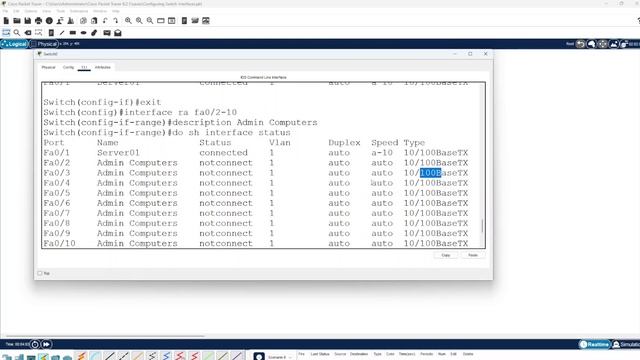Click the Zoom Reset magnifier icon
The width and height of the screenshot is (640, 360).
(x=139, y=21)
